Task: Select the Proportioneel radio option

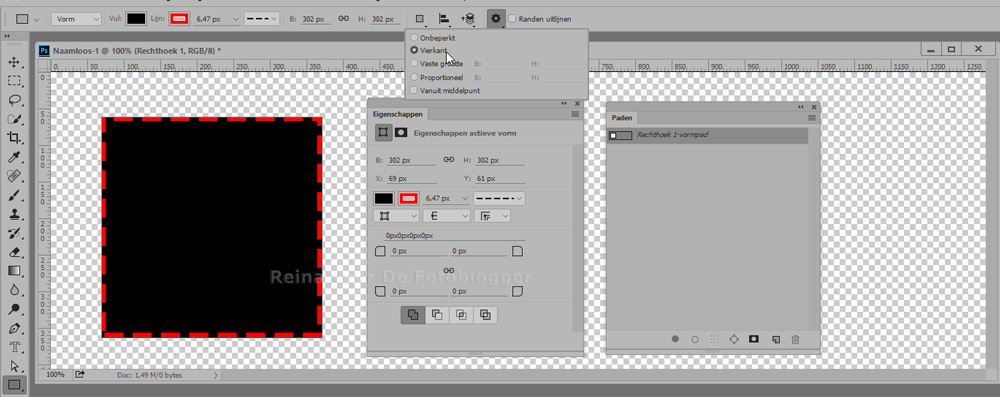Action: [x=415, y=77]
